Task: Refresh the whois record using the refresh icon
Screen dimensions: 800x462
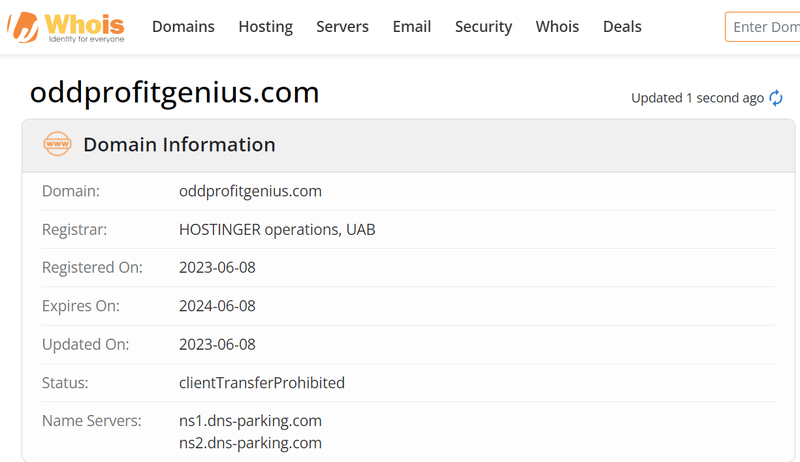Action: pyautogui.click(x=776, y=98)
